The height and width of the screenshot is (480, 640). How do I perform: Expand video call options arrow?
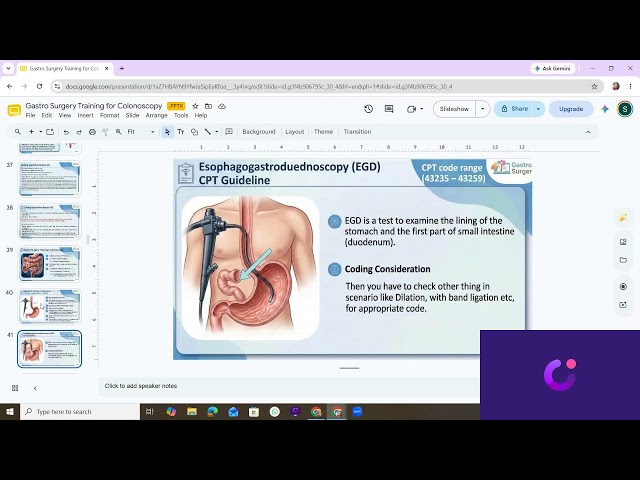tap(422, 109)
